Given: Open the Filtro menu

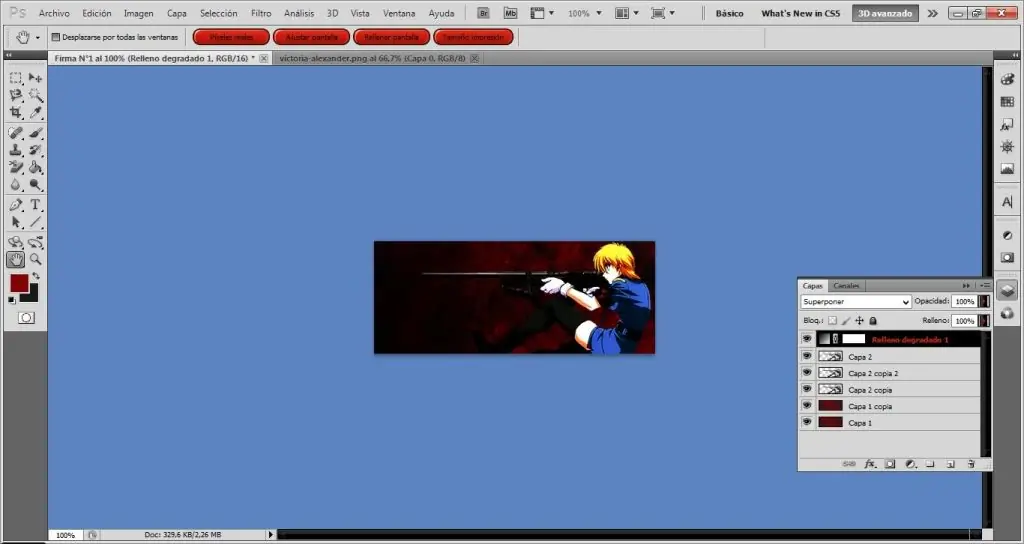Looking at the screenshot, I should (x=261, y=13).
